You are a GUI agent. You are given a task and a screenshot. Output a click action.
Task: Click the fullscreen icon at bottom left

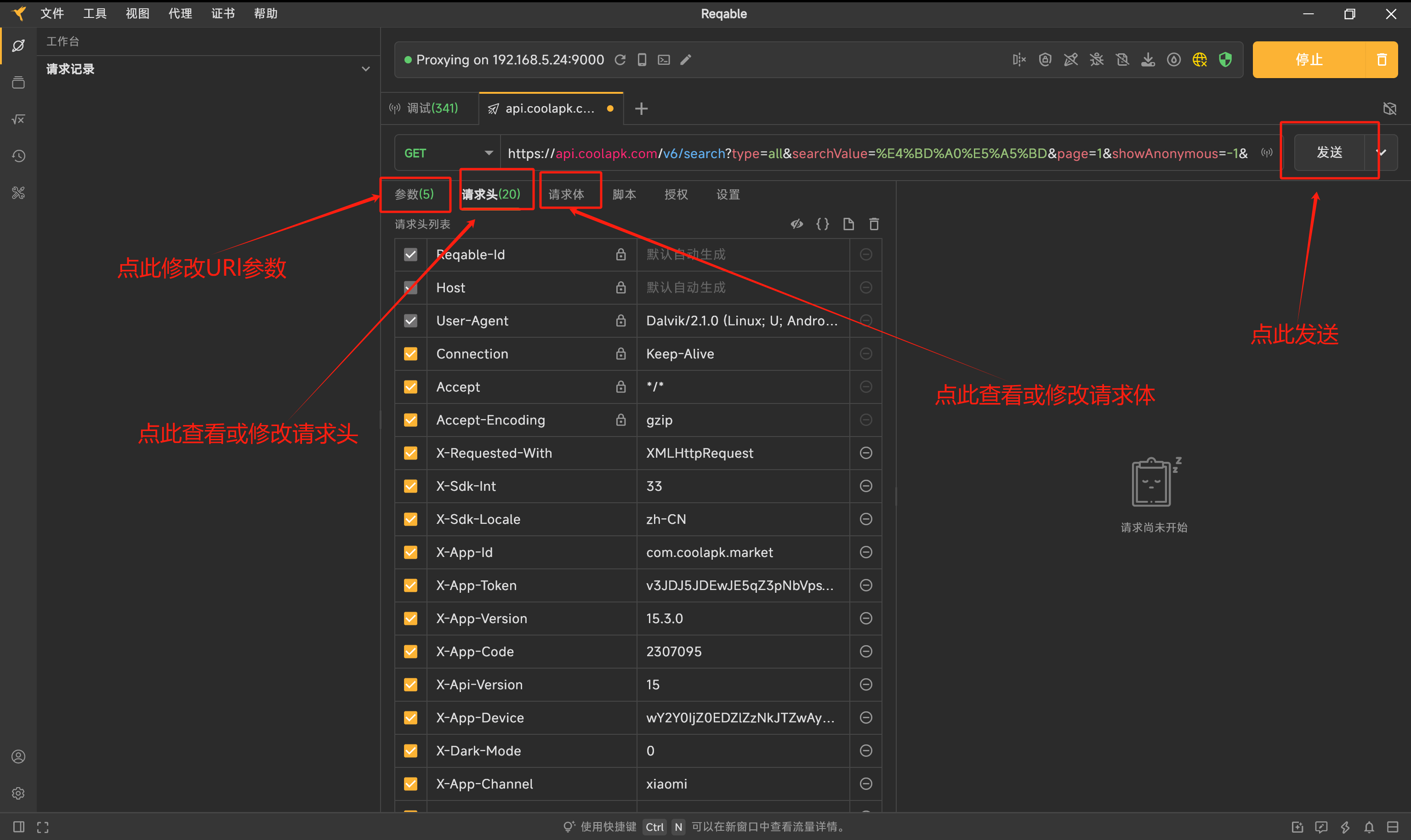pyautogui.click(x=42, y=827)
